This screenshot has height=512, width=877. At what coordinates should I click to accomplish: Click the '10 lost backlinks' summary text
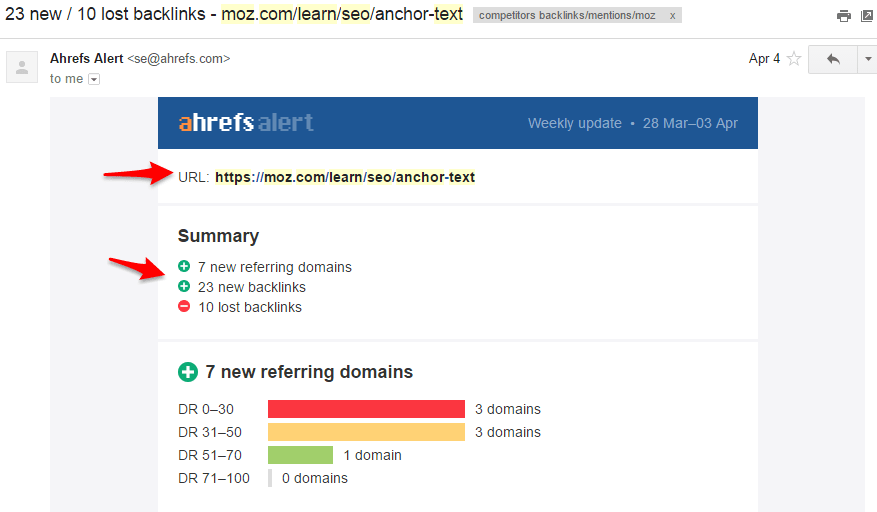pyautogui.click(x=249, y=307)
